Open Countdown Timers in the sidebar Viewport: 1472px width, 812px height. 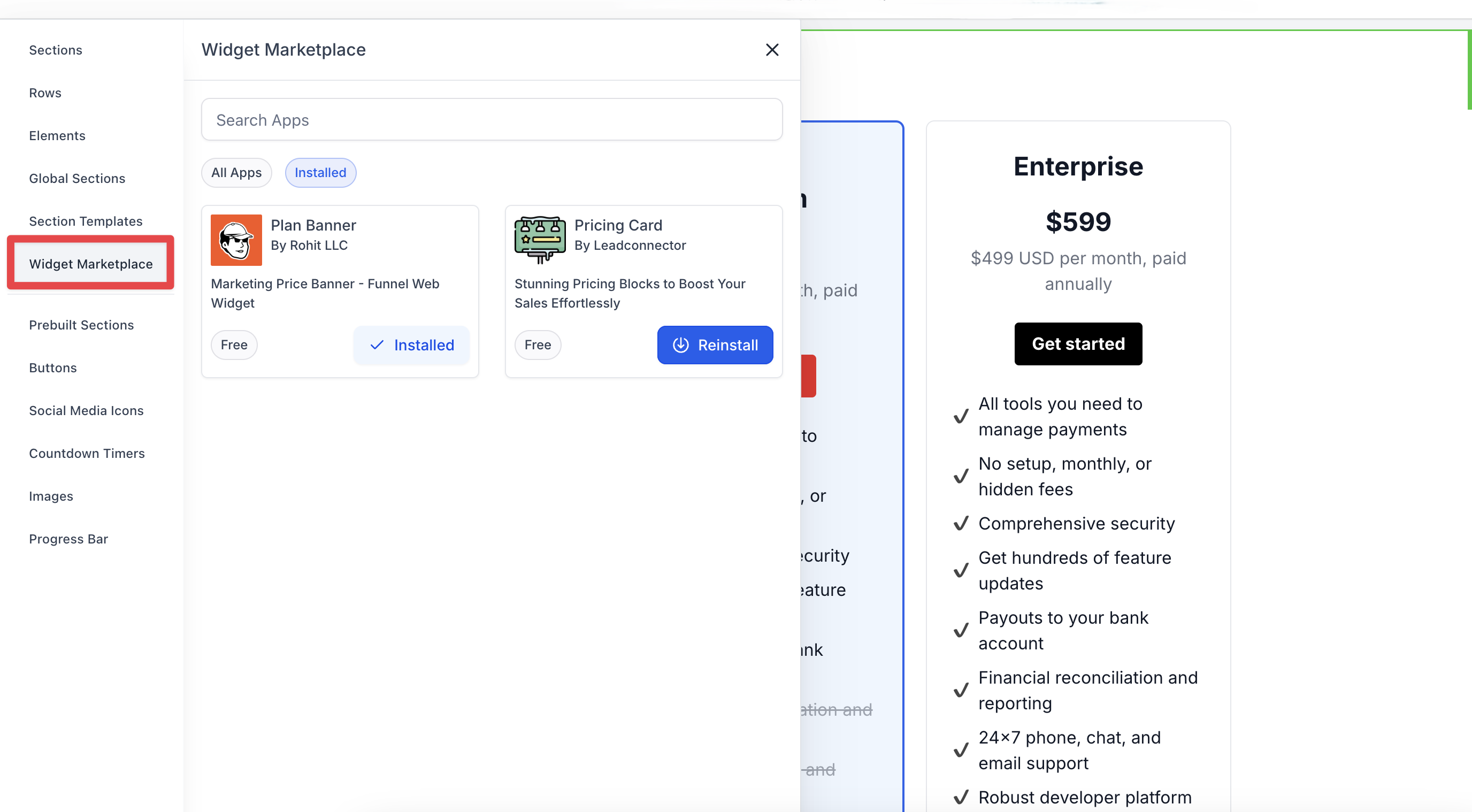(87, 454)
